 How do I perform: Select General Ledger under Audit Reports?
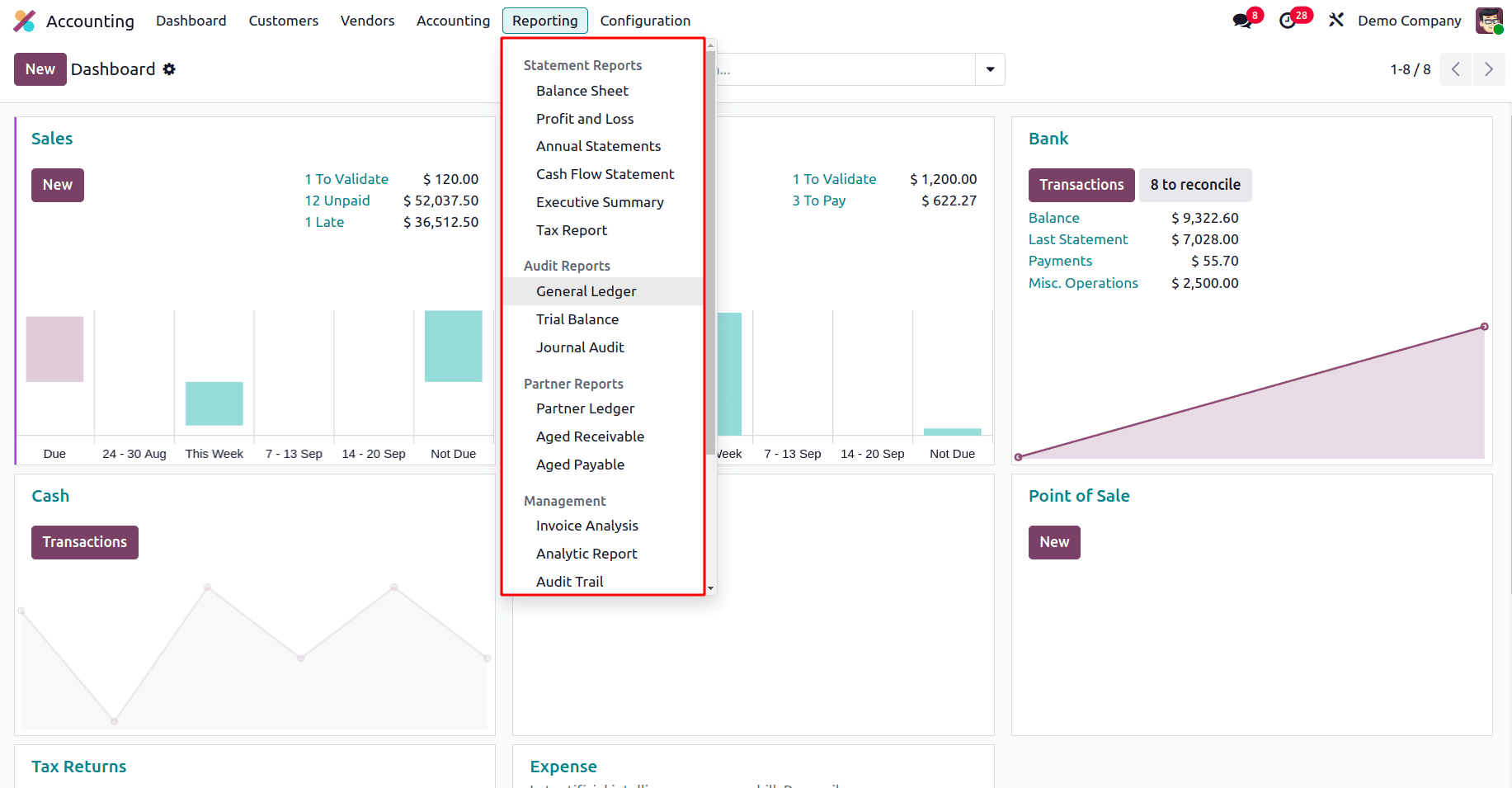pyautogui.click(x=586, y=290)
